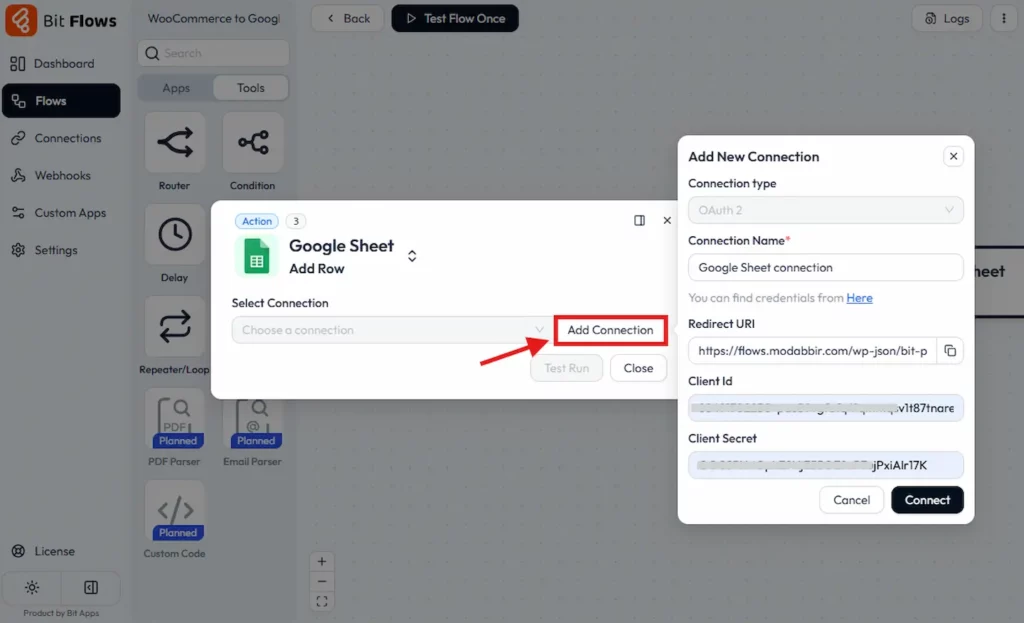
Task: Select the Custom Code tool
Action: pyautogui.click(x=176, y=510)
